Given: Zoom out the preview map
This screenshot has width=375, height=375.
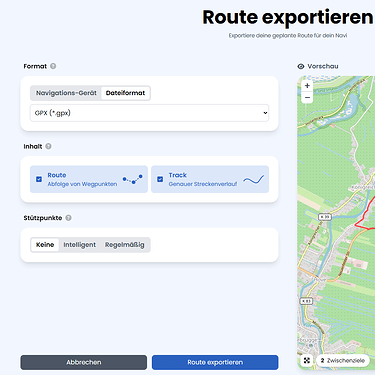Looking at the screenshot, I should tap(307, 97).
